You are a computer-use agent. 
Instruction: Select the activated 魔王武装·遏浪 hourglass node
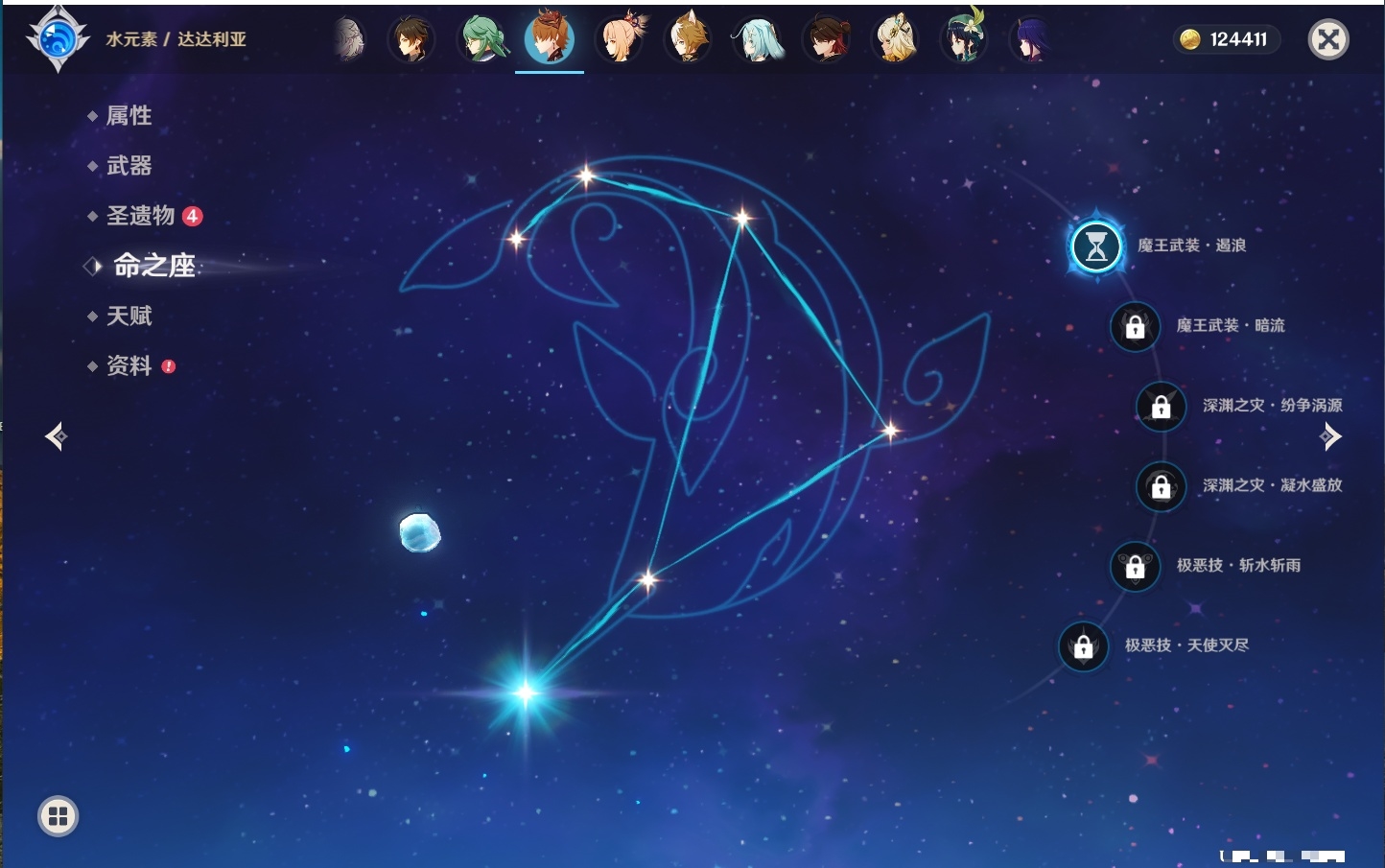[x=1096, y=246]
